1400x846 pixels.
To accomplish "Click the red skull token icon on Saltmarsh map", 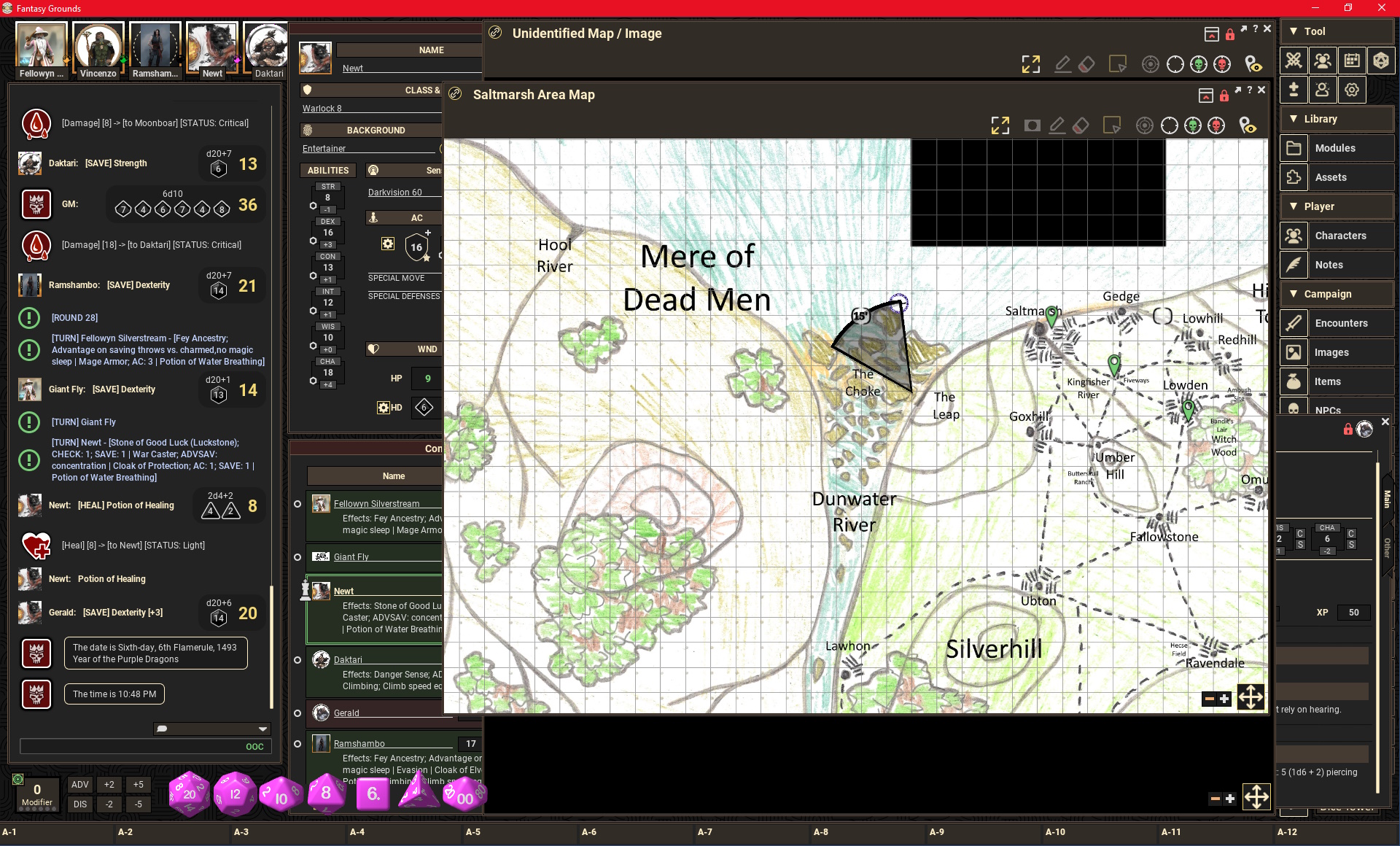I will point(1216,125).
